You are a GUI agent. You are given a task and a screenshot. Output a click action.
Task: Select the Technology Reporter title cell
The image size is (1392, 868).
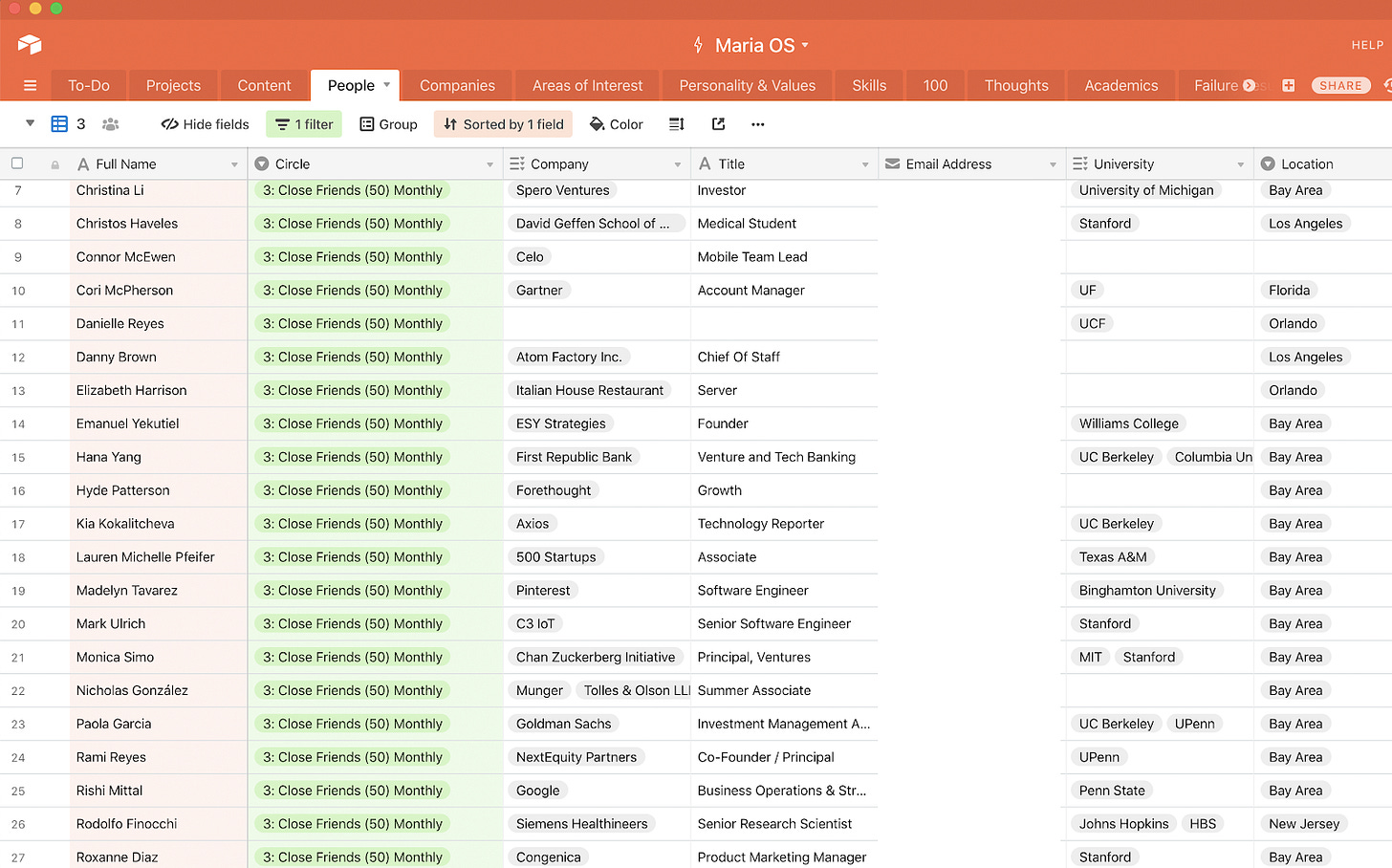[x=784, y=524]
